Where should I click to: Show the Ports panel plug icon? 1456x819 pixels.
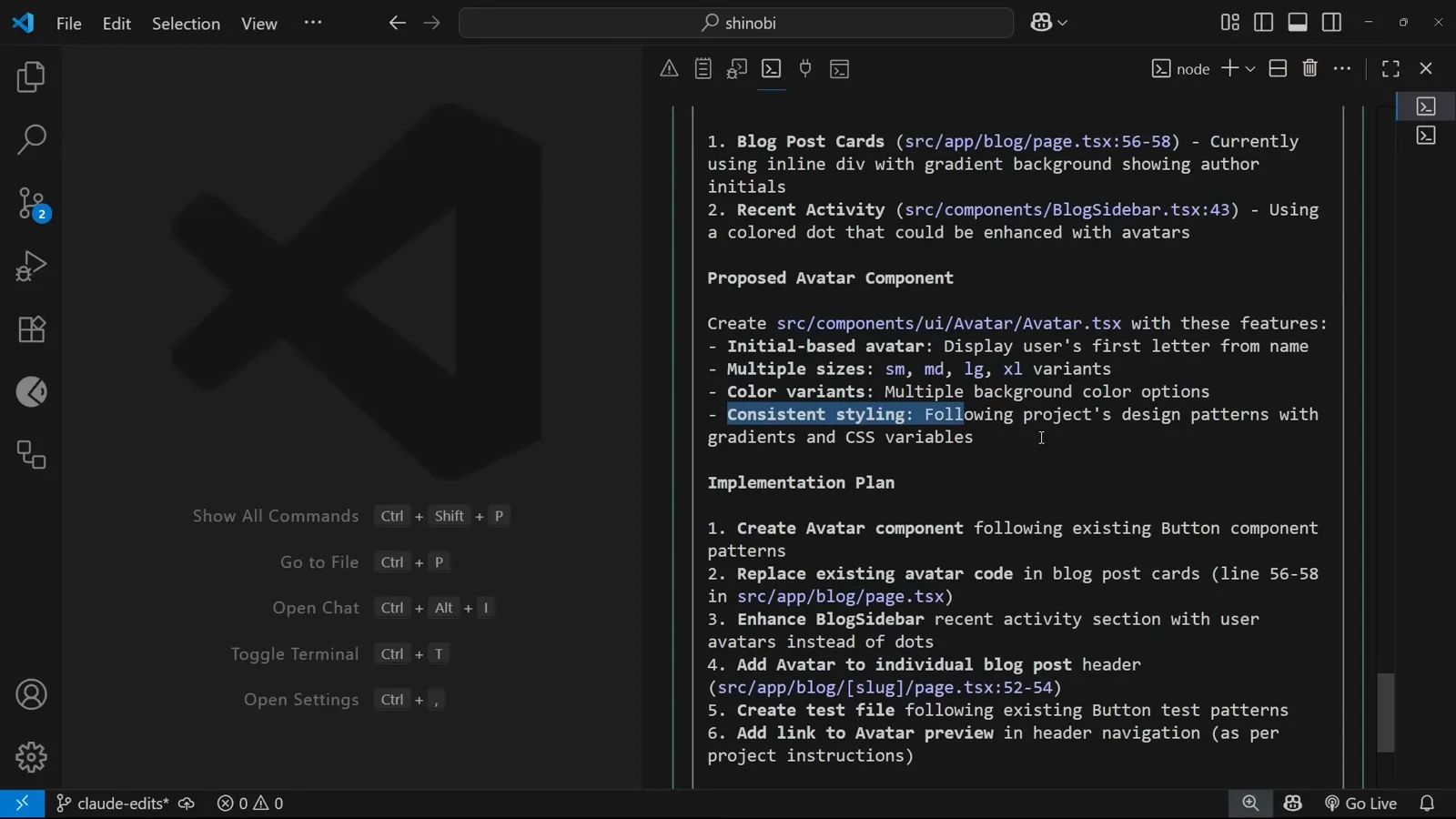point(805,68)
